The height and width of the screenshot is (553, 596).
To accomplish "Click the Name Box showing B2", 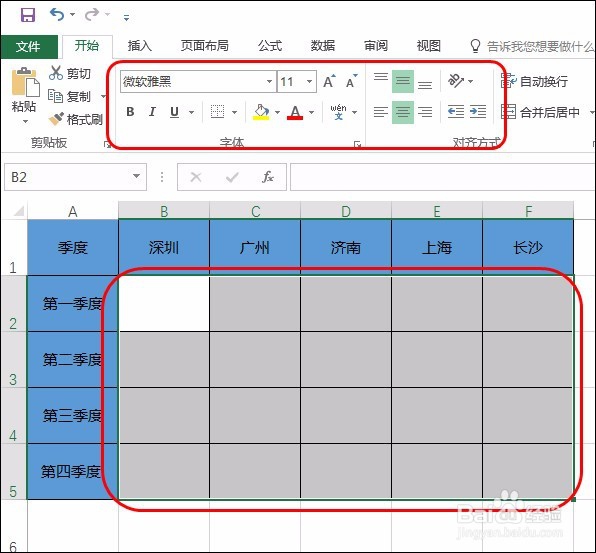I will 75,177.
